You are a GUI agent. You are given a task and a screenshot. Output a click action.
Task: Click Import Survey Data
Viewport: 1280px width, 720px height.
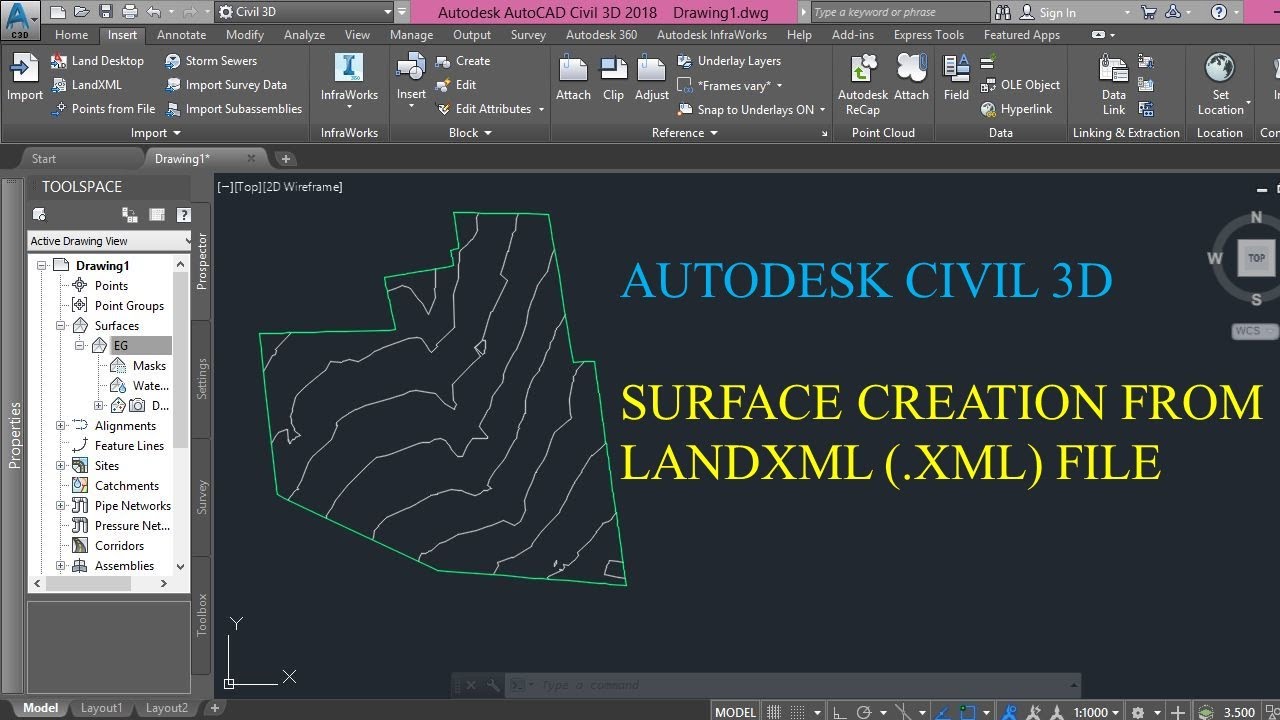click(226, 85)
